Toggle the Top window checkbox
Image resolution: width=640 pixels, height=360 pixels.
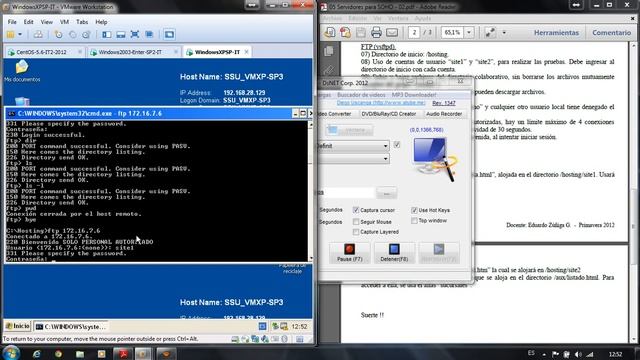(x=414, y=221)
